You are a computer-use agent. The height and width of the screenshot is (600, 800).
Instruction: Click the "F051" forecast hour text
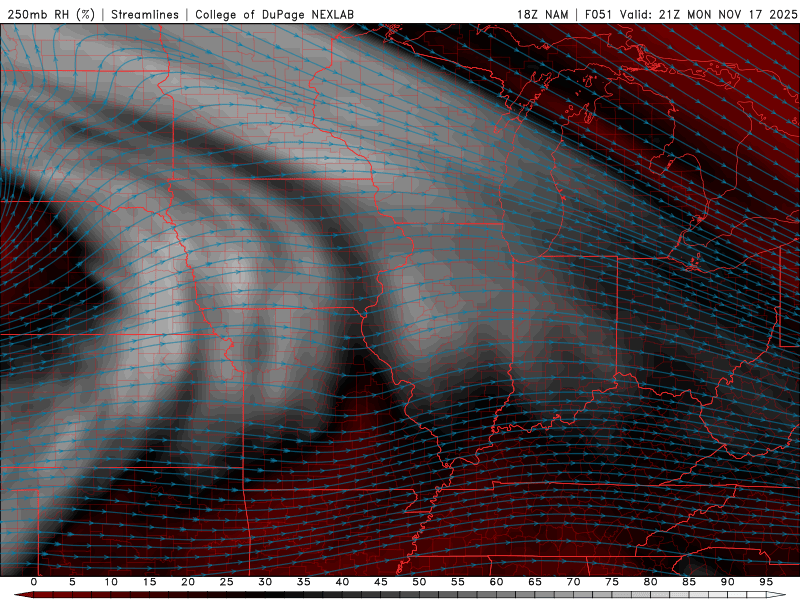pyautogui.click(x=598, y=14)
